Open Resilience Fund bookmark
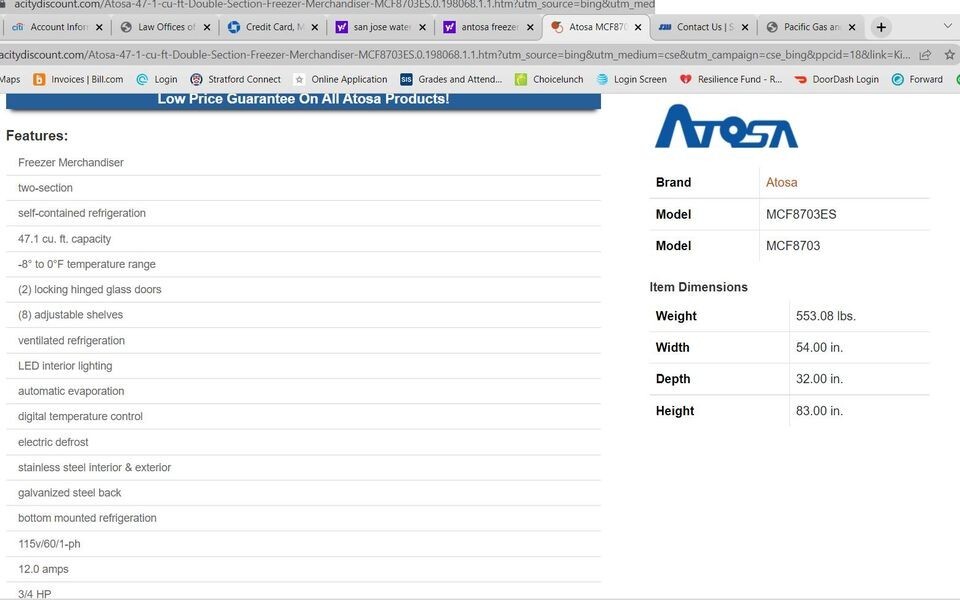Viewport: 960px width, 600px height. click(x=731, y=79)
